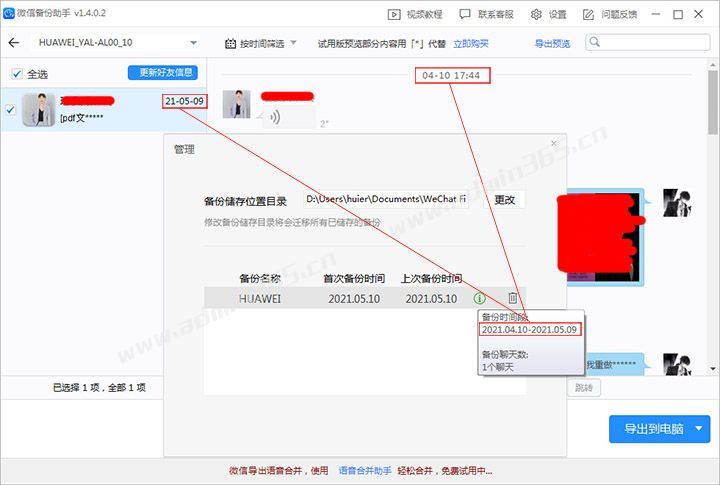Viewport: 720px width, 485px height.
Task: Click the 立即购买 purchase link
Action: [x=471, y=44]
